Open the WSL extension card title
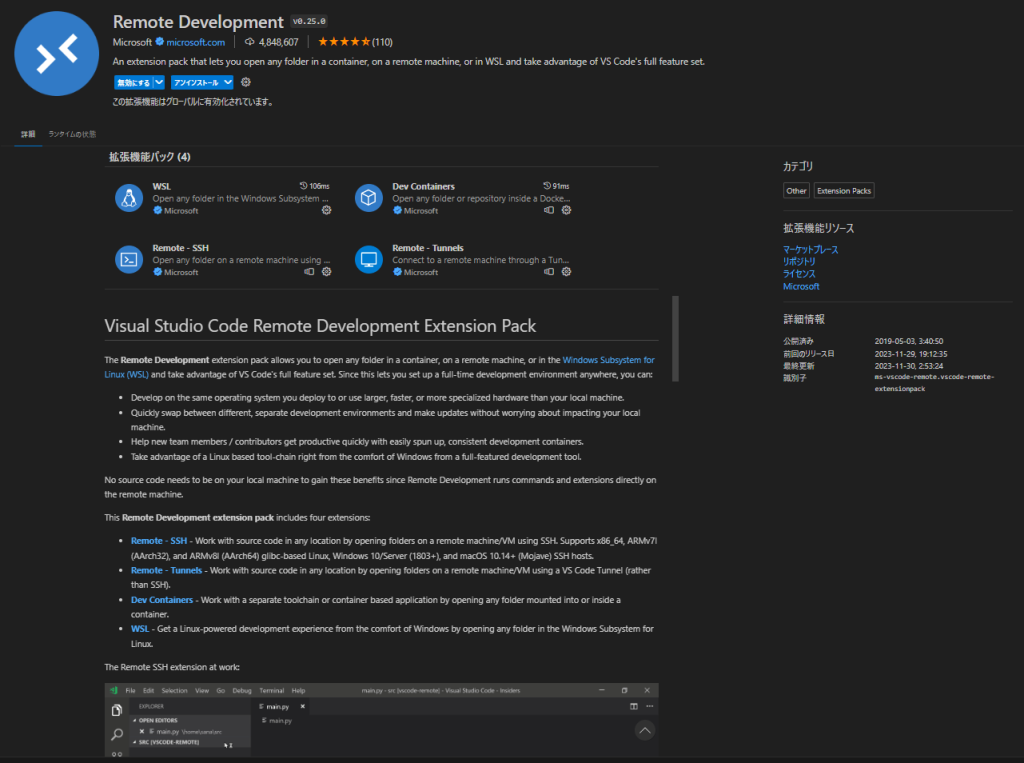 [161, 186]
